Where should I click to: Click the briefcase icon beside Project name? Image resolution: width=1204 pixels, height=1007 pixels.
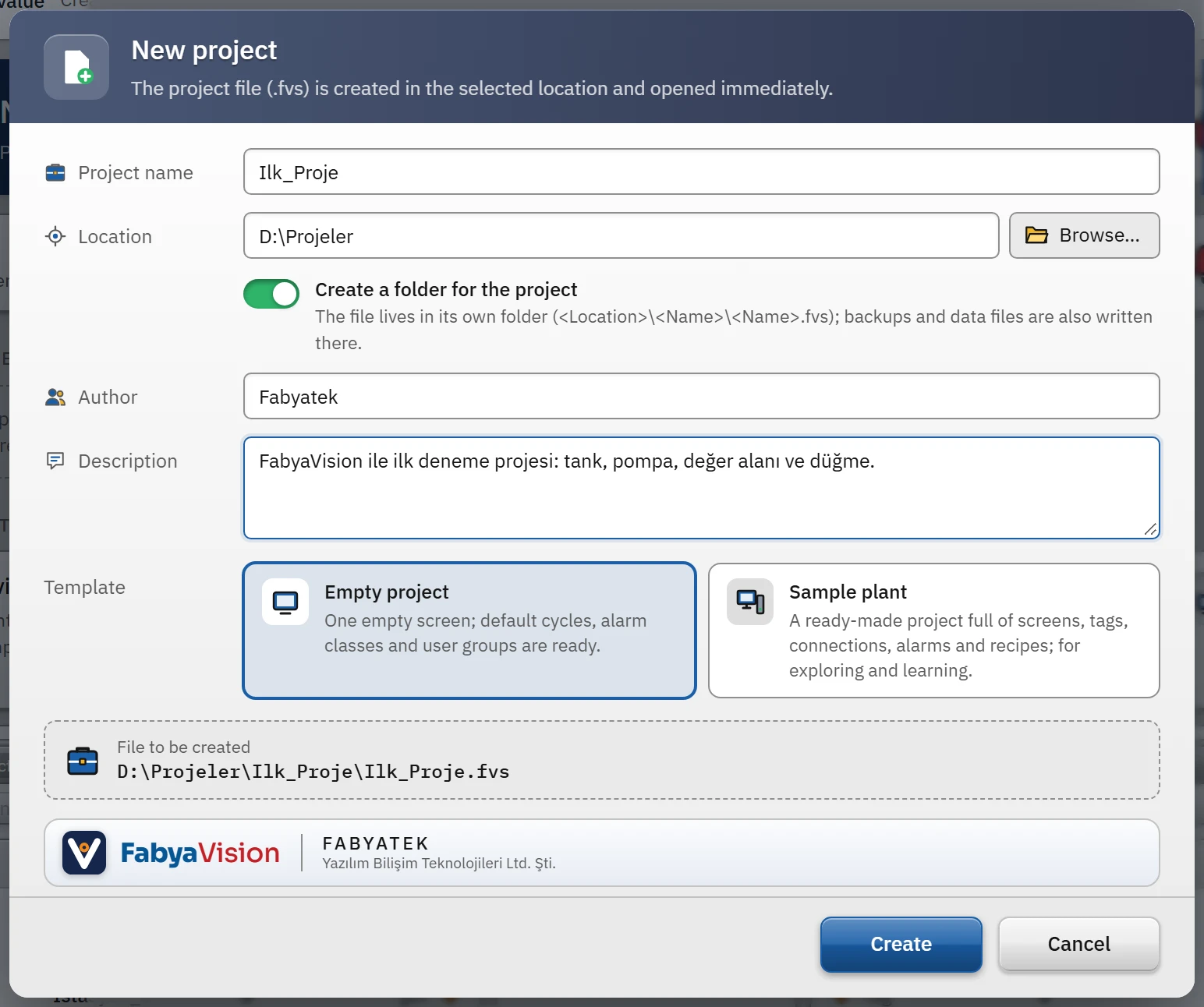coord(55,172)
